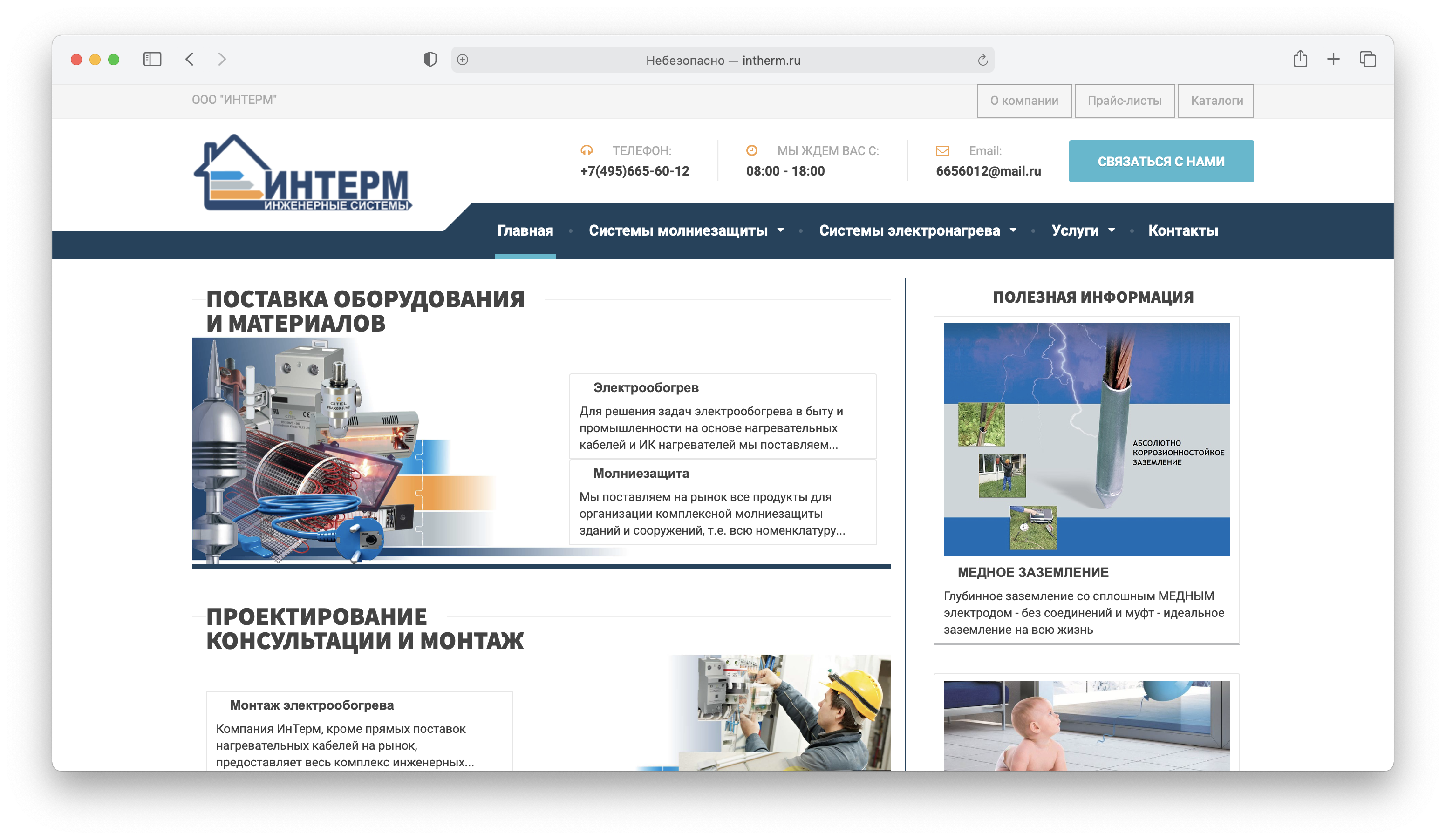Open the Прайс-листы tab
Image resolution: width=1446 pixels, height=840 pixels.
pyautogui.click(x=1125, y=101)
